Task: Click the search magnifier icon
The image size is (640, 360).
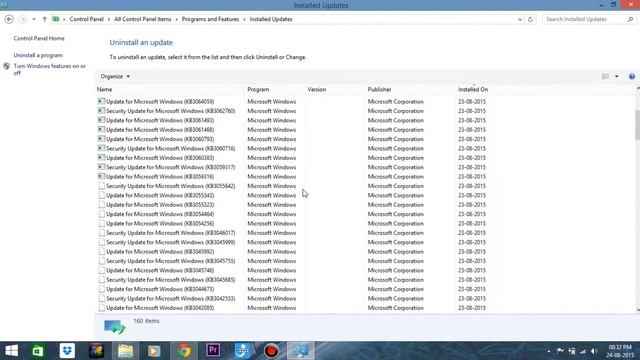Action: pyautogui.click(x=630, y=19)
